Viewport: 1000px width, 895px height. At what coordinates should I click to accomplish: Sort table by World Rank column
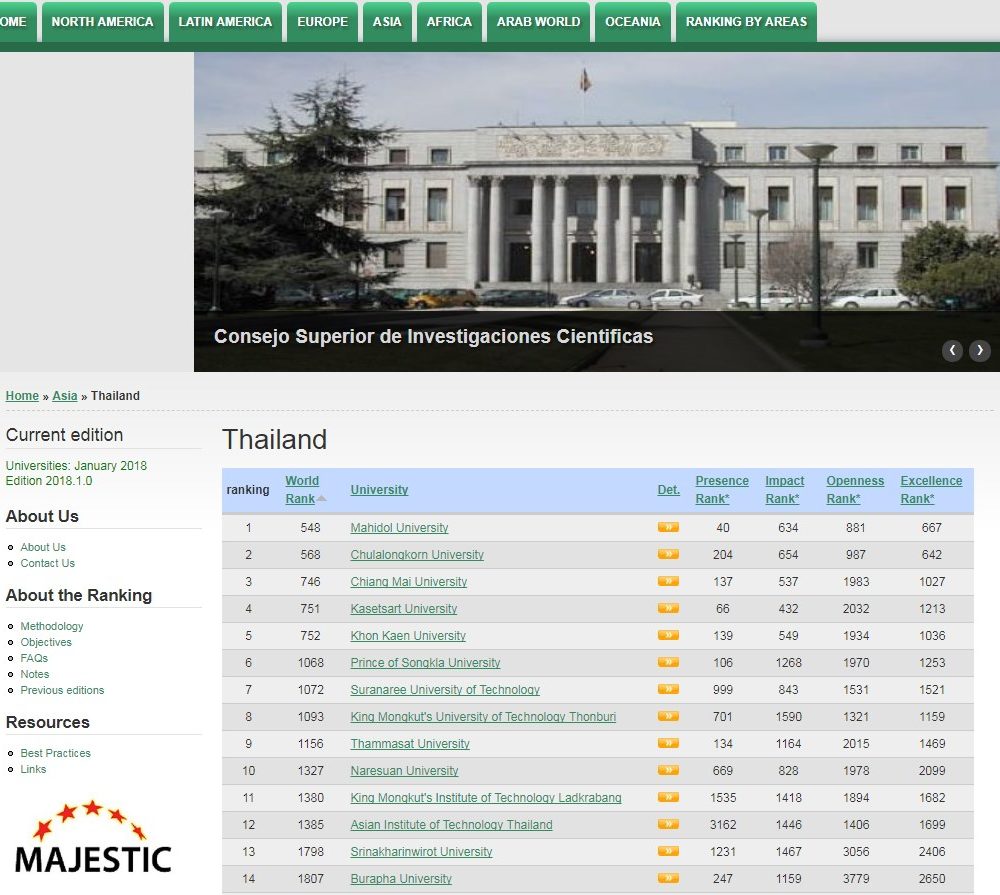point(302,489)
